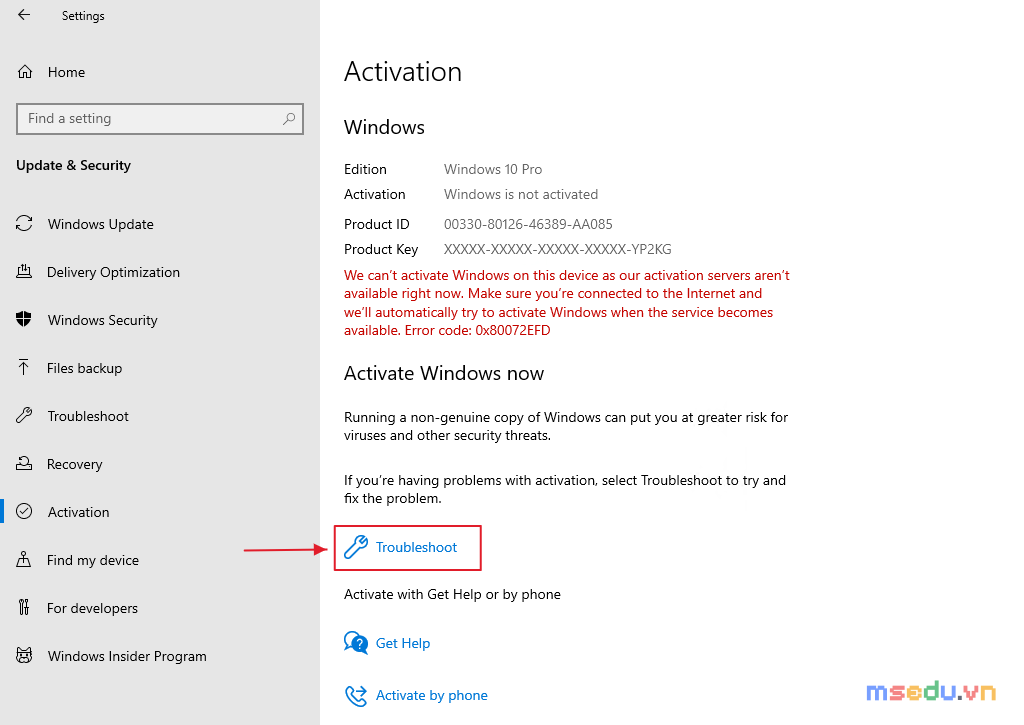Screen dimensions: 1024x725
Task: Click the Recovery icon in sidebar
Action: coord(24,464)
